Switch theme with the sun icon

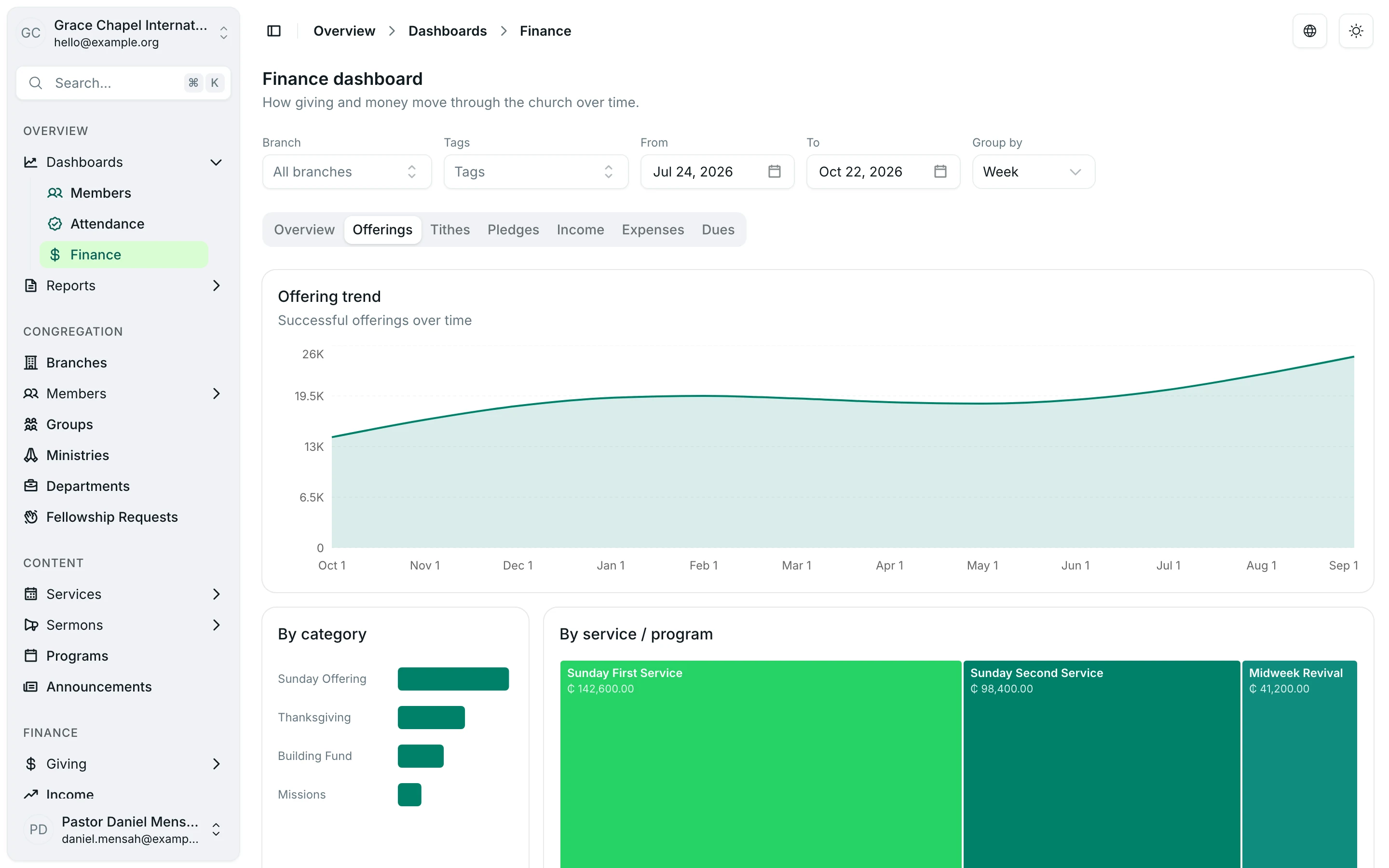click(x=1356, y=31)
